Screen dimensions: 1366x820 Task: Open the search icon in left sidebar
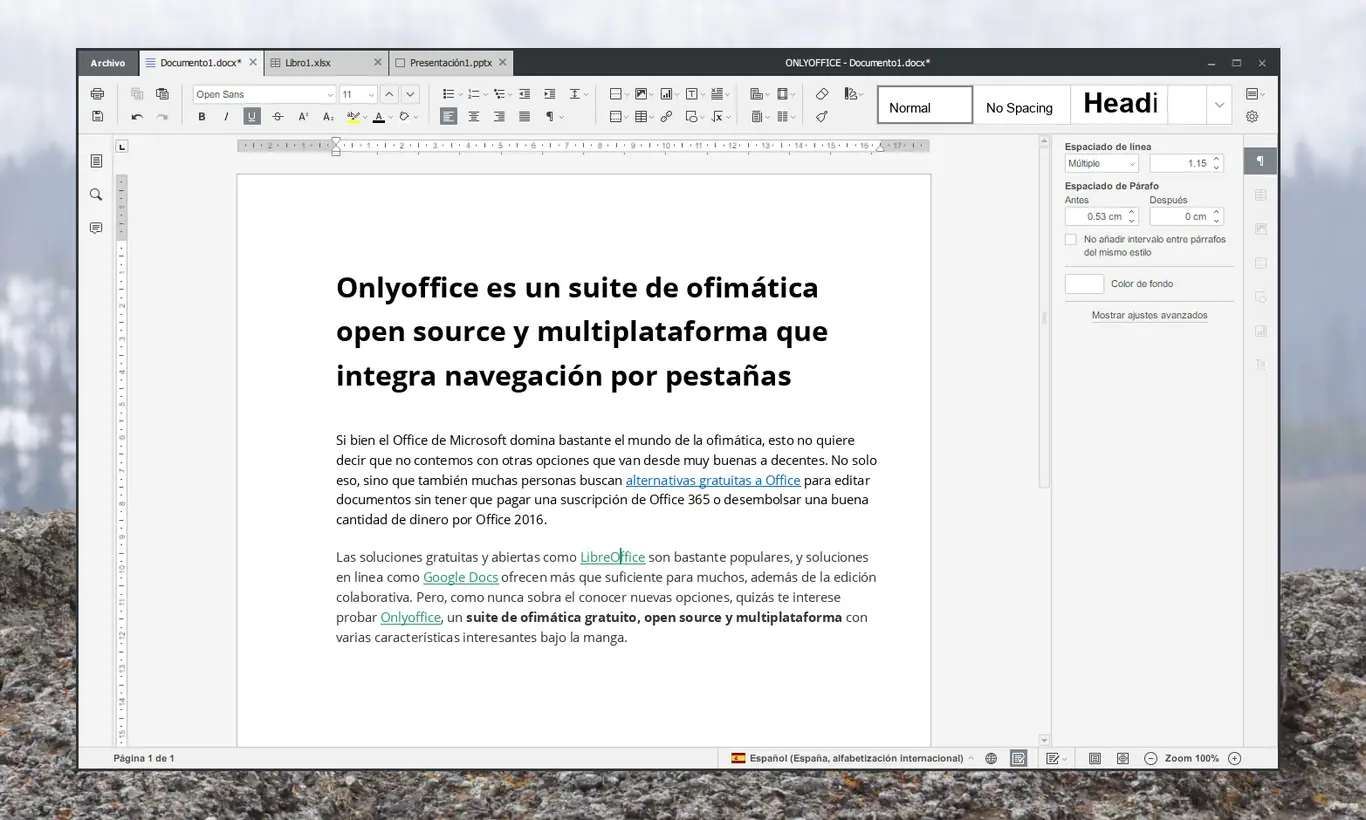[96, 195]
